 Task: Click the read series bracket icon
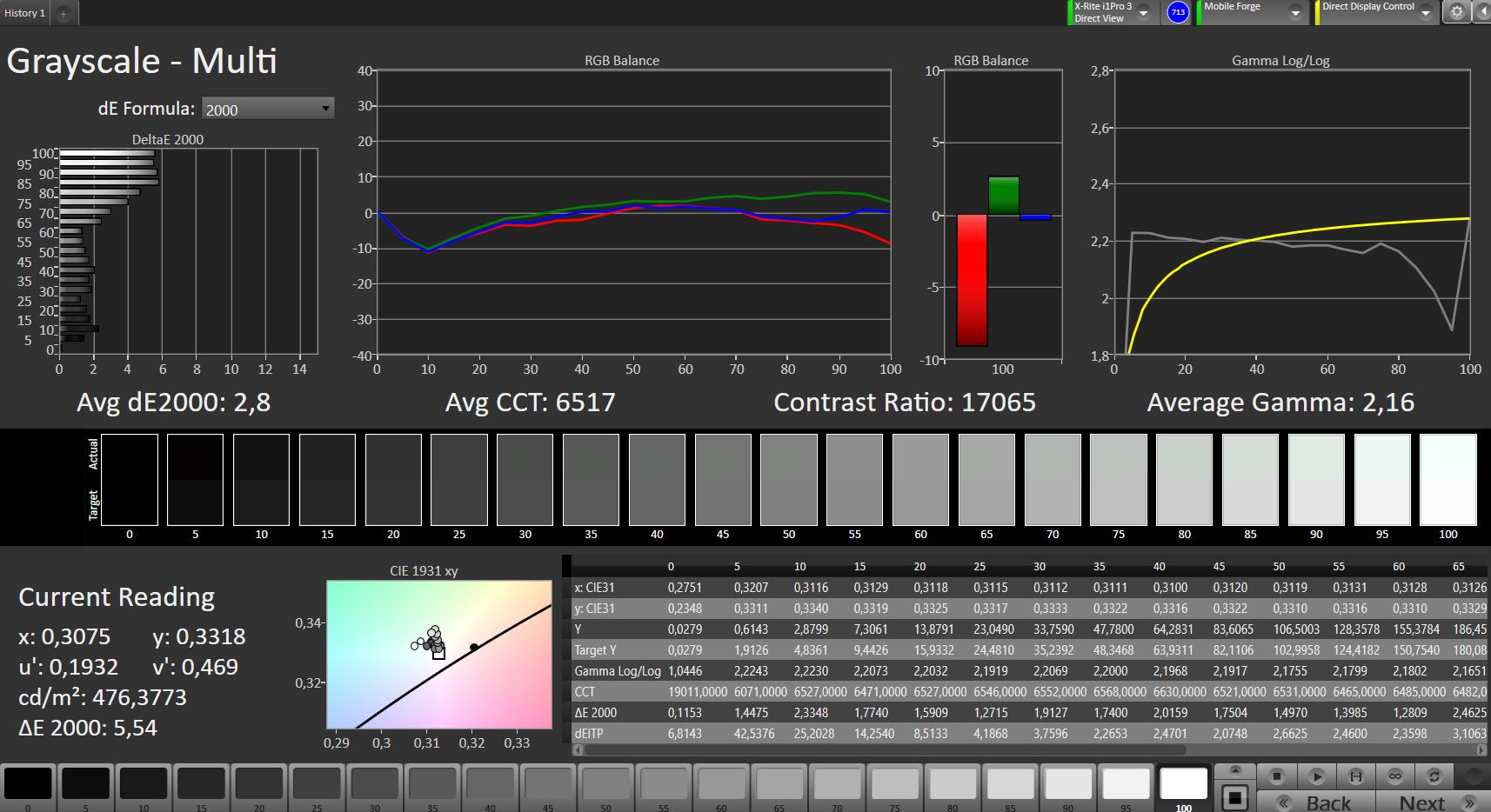click(1355, 775)
